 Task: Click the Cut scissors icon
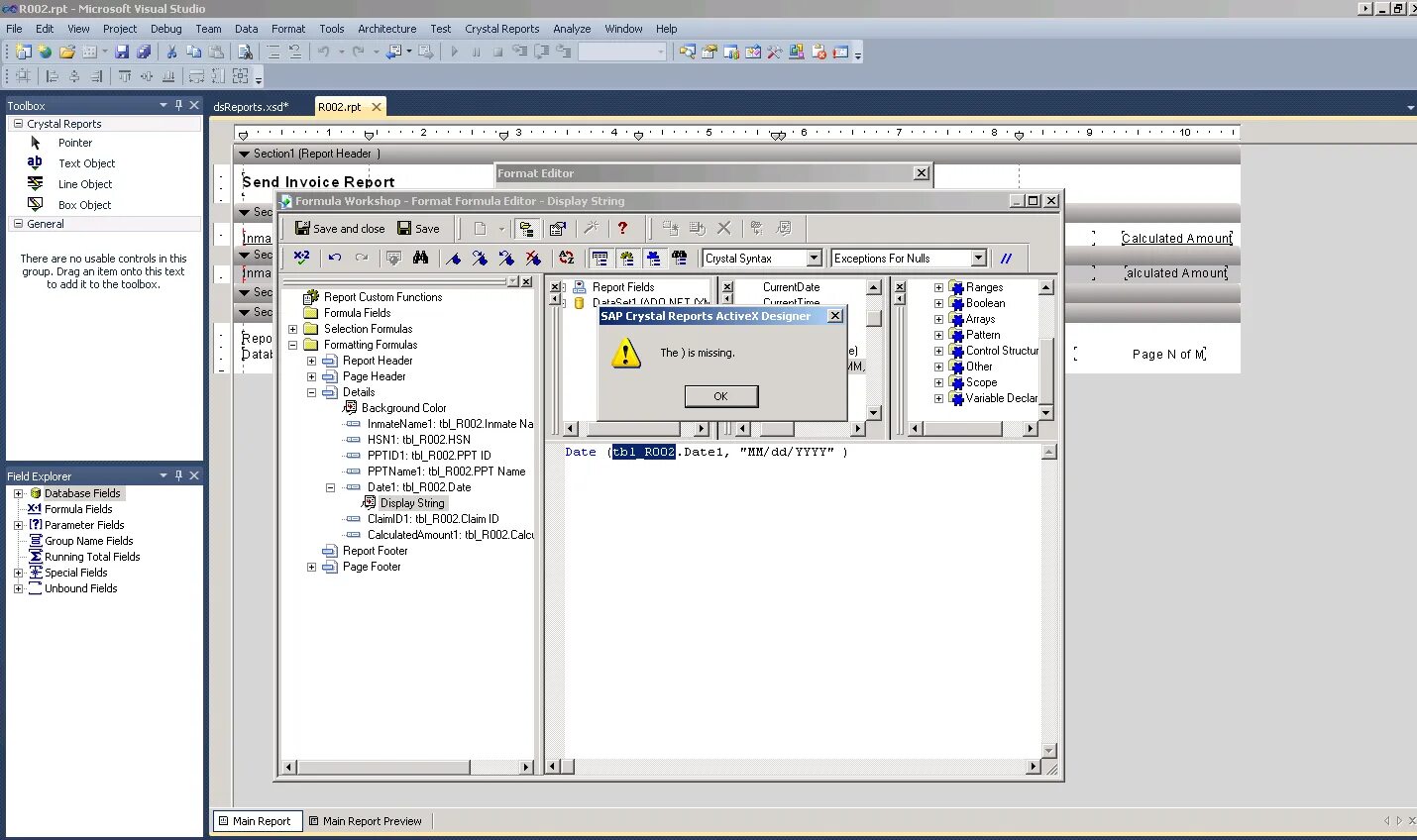(171, 52)
